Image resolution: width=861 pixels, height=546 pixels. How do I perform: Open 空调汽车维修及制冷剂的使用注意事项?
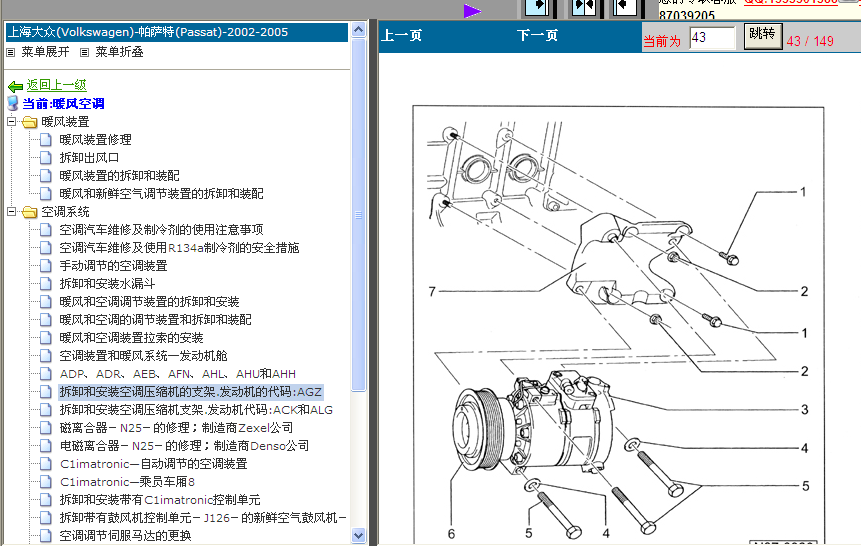point(161,230)
